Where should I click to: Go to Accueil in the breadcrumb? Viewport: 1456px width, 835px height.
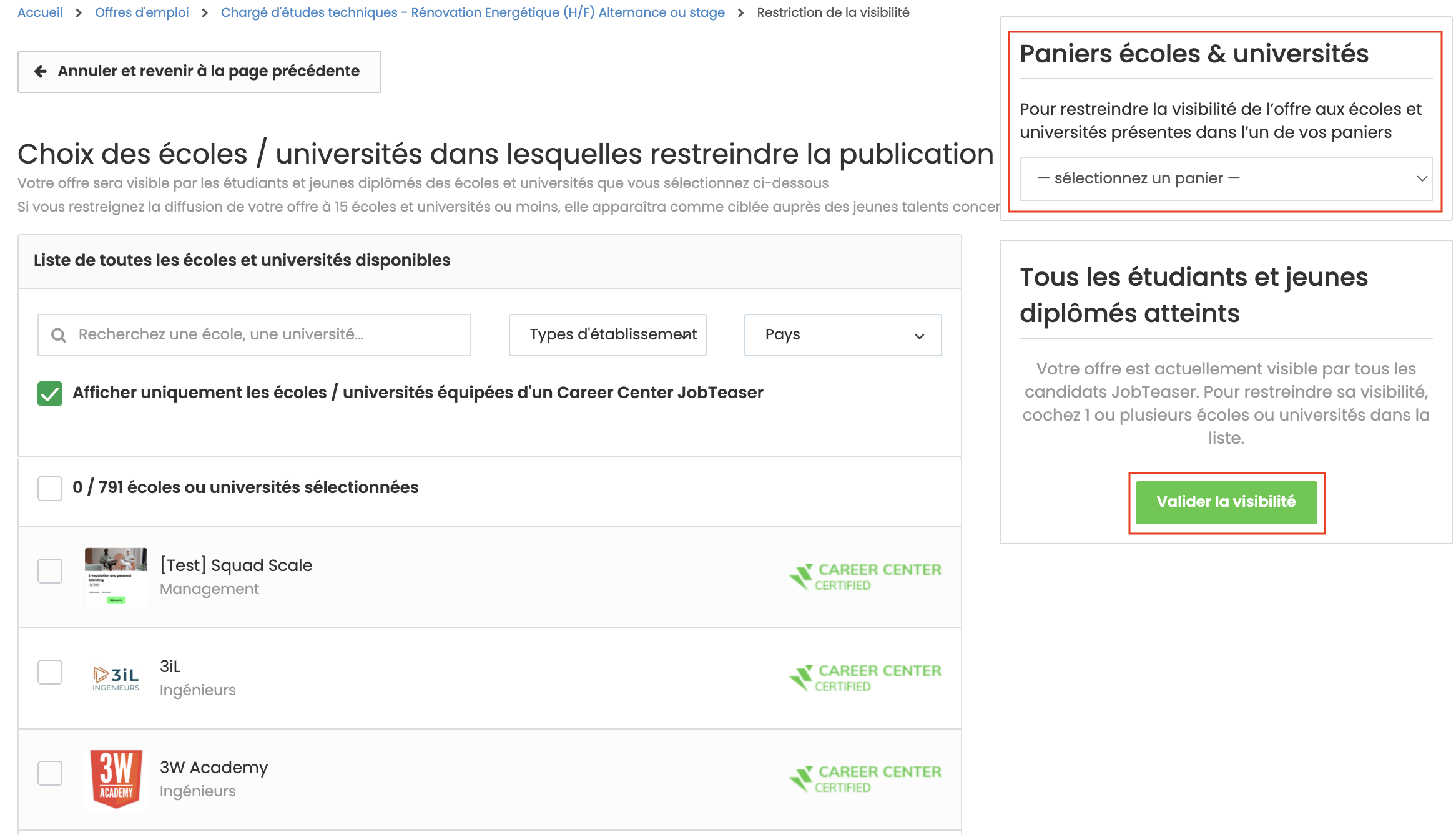click(40, 12)
